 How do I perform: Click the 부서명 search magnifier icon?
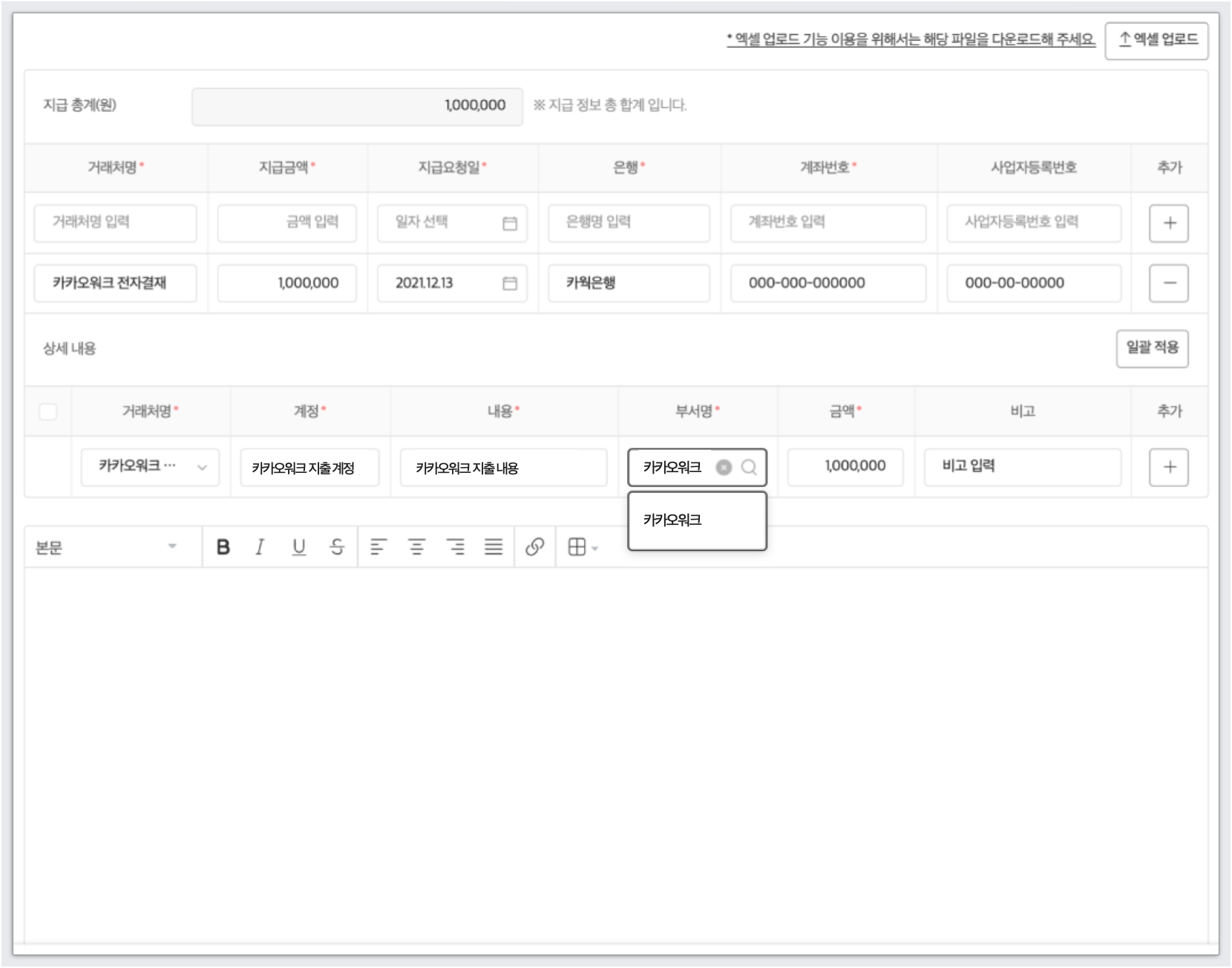749,467
